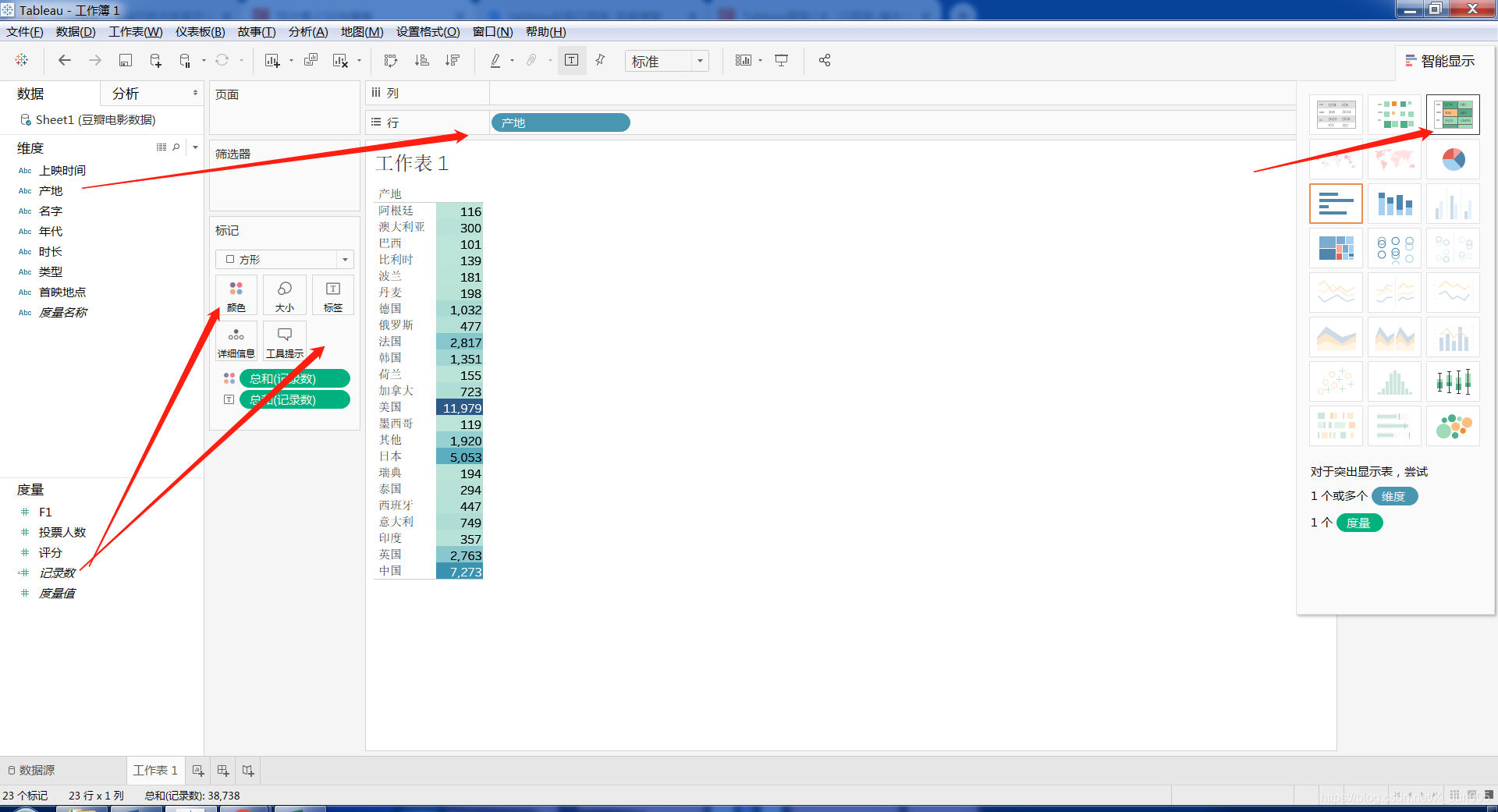Open the Tooltip (工具提示) editor
This screenshot has height=812, width=1498.
pyautogui.click(x=284, y=341)
